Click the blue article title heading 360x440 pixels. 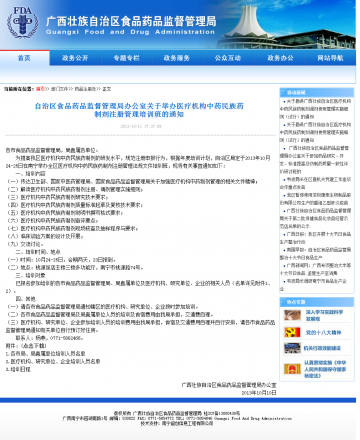tap(139, 110)
